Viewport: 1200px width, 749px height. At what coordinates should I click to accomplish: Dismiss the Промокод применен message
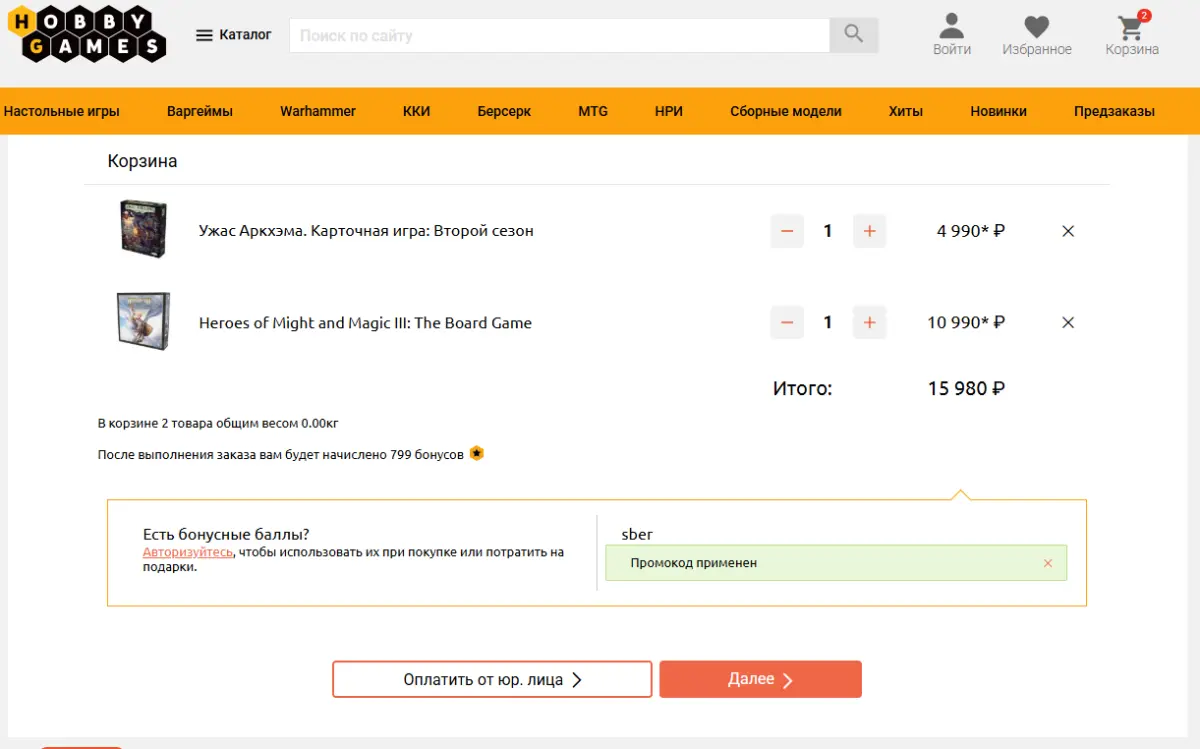(x=1048, y=563)
